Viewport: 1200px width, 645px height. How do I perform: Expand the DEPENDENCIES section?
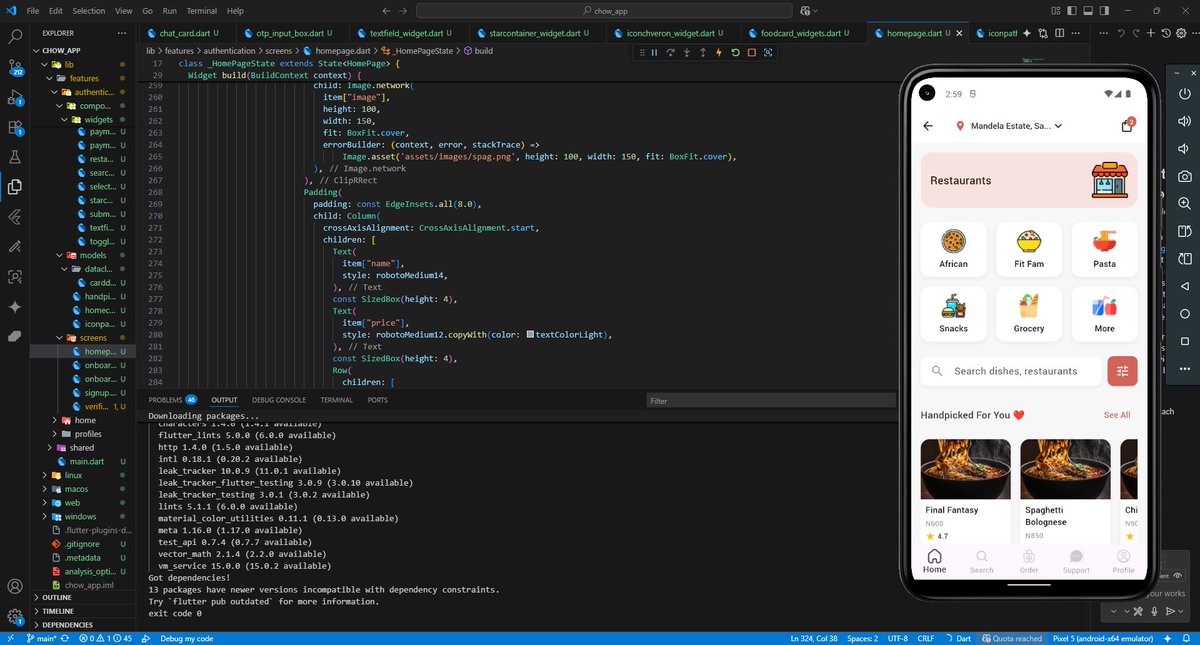pos(85,624)
